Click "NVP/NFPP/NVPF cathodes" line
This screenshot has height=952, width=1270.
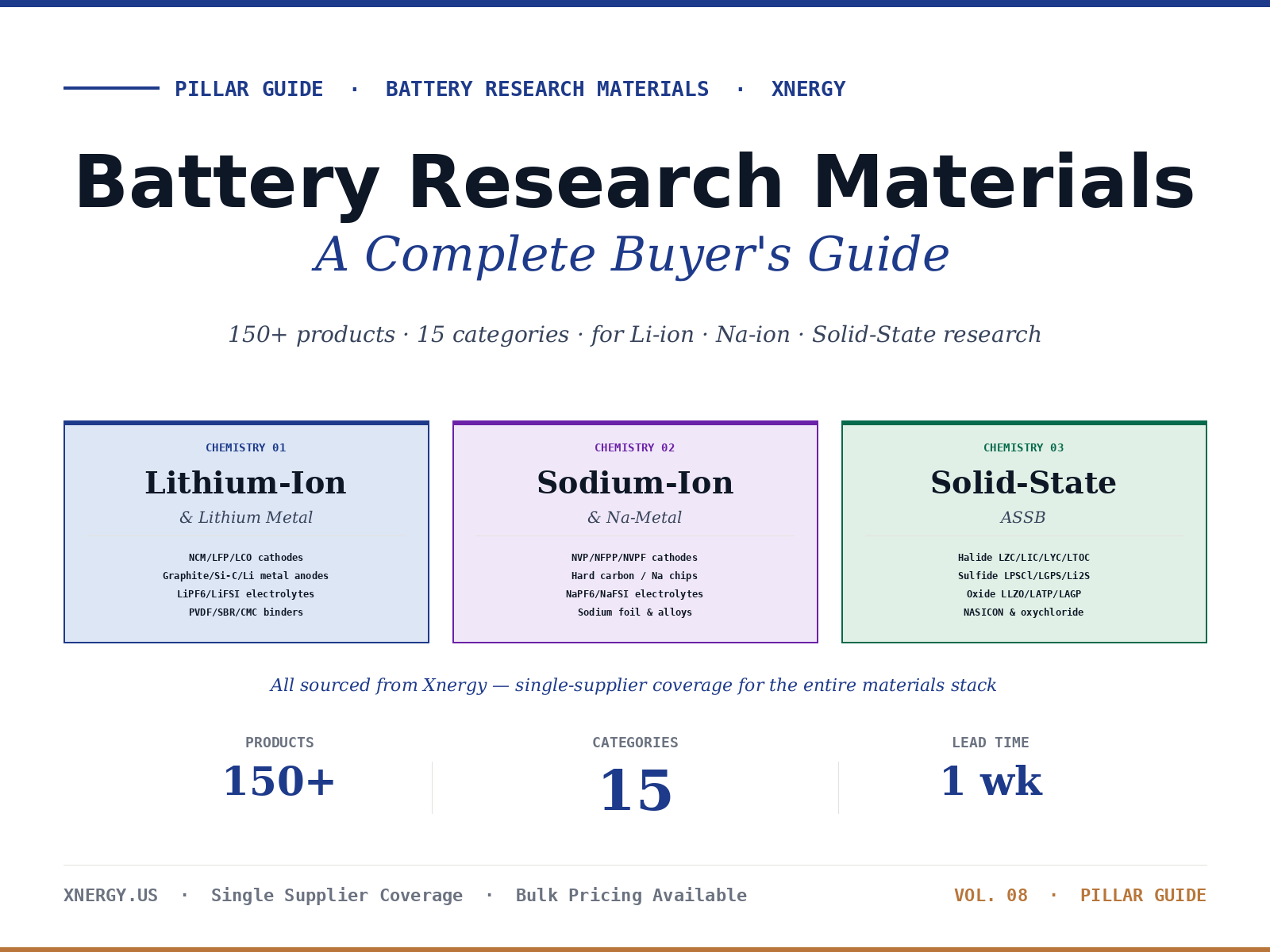click(x=635, y=558)
